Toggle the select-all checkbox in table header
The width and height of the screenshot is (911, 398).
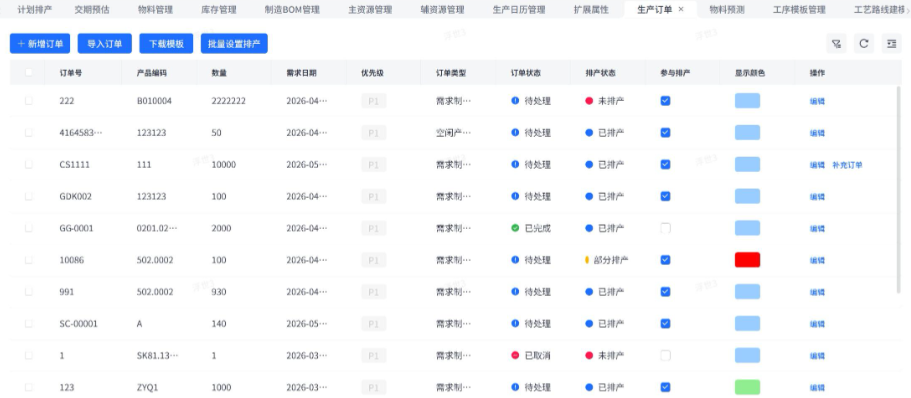(28, 73)
